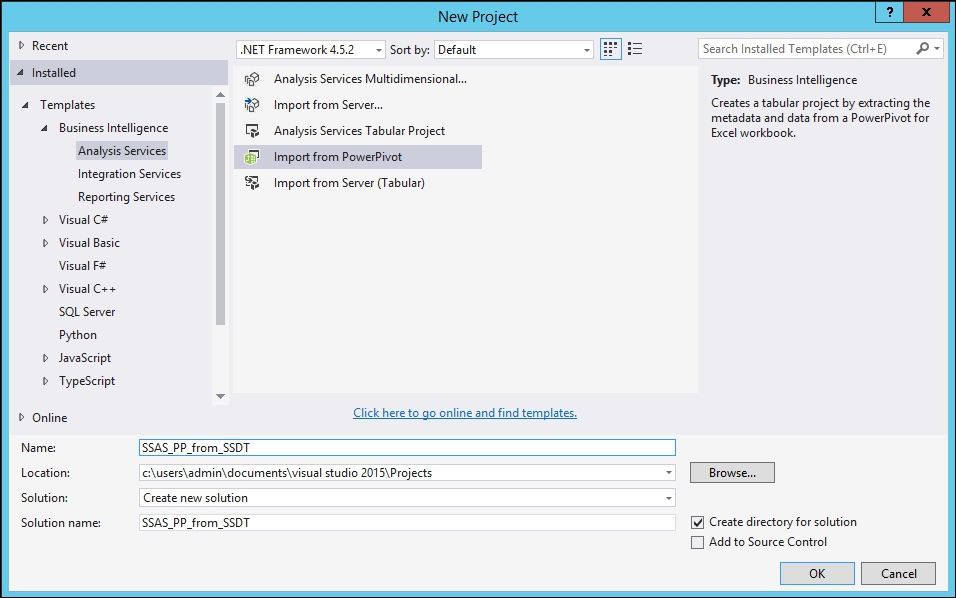Viewport: 956px width, 598px height.
Task: Click the TypeScript tree label
Action: [x=87, y=381]
